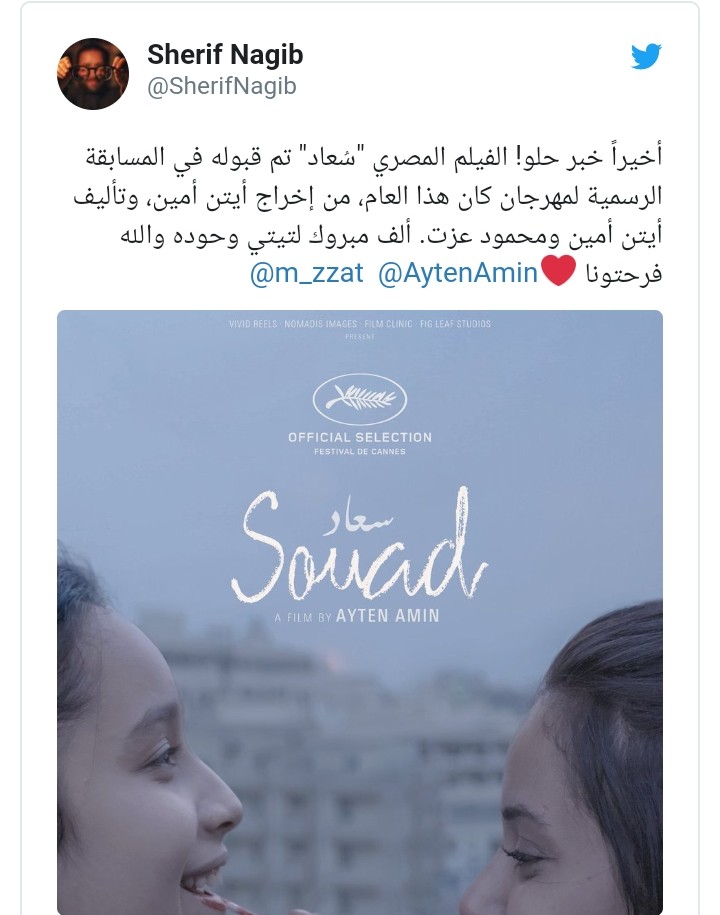This screenshot has height=915, width=720.
Task: Click the Festival de Cannes caption
Action: coord(360,452)
